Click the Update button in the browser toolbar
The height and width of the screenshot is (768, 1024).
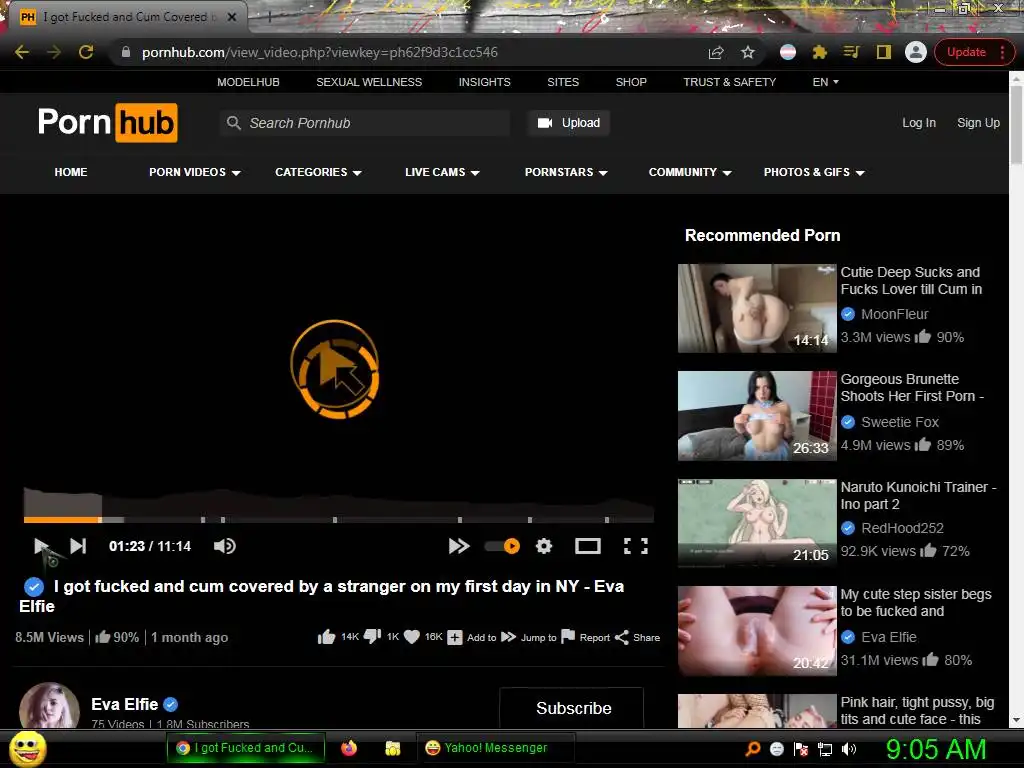(x=966, y=52)
